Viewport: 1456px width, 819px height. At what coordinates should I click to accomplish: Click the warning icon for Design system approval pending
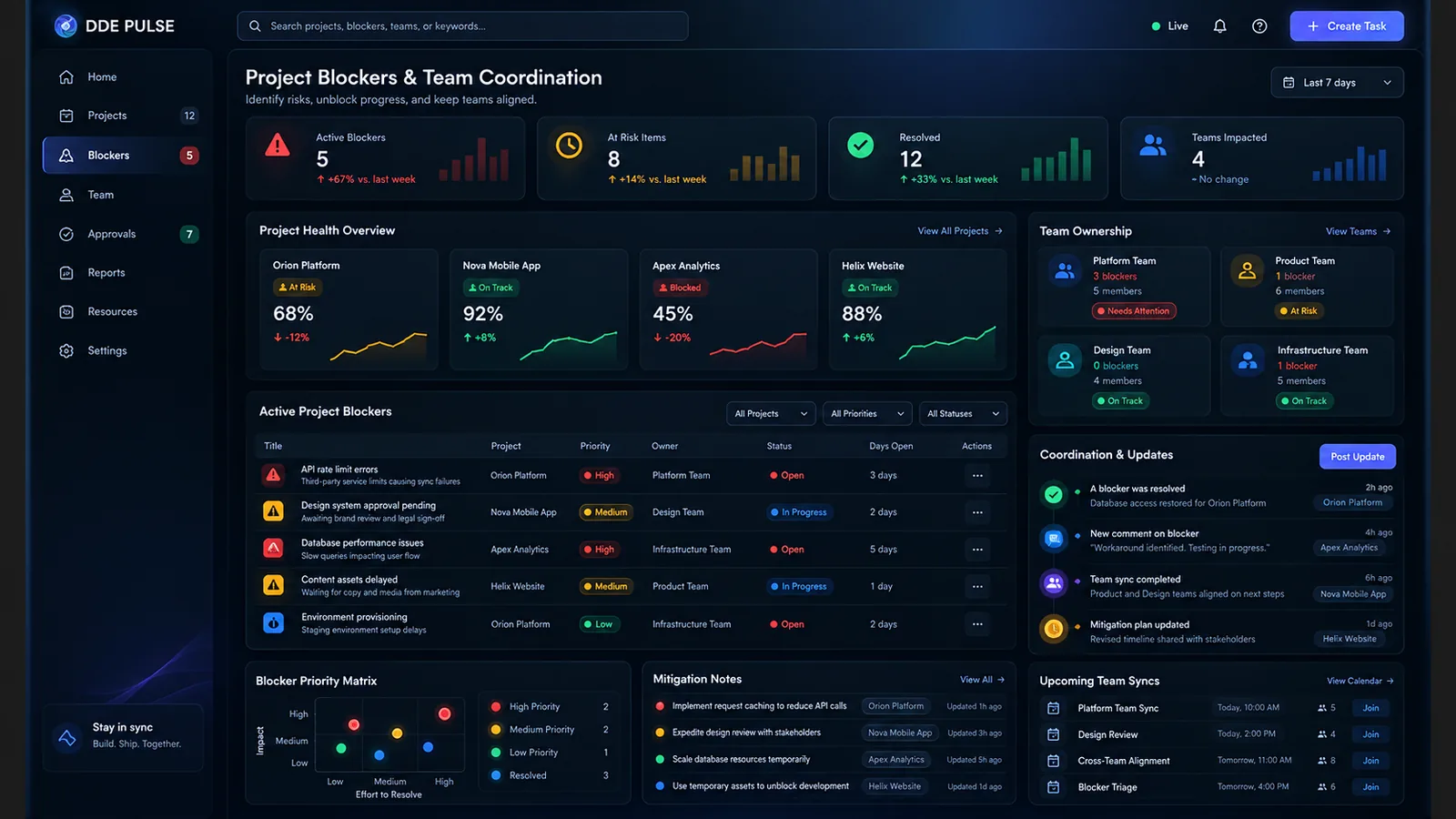pos(273,511)
